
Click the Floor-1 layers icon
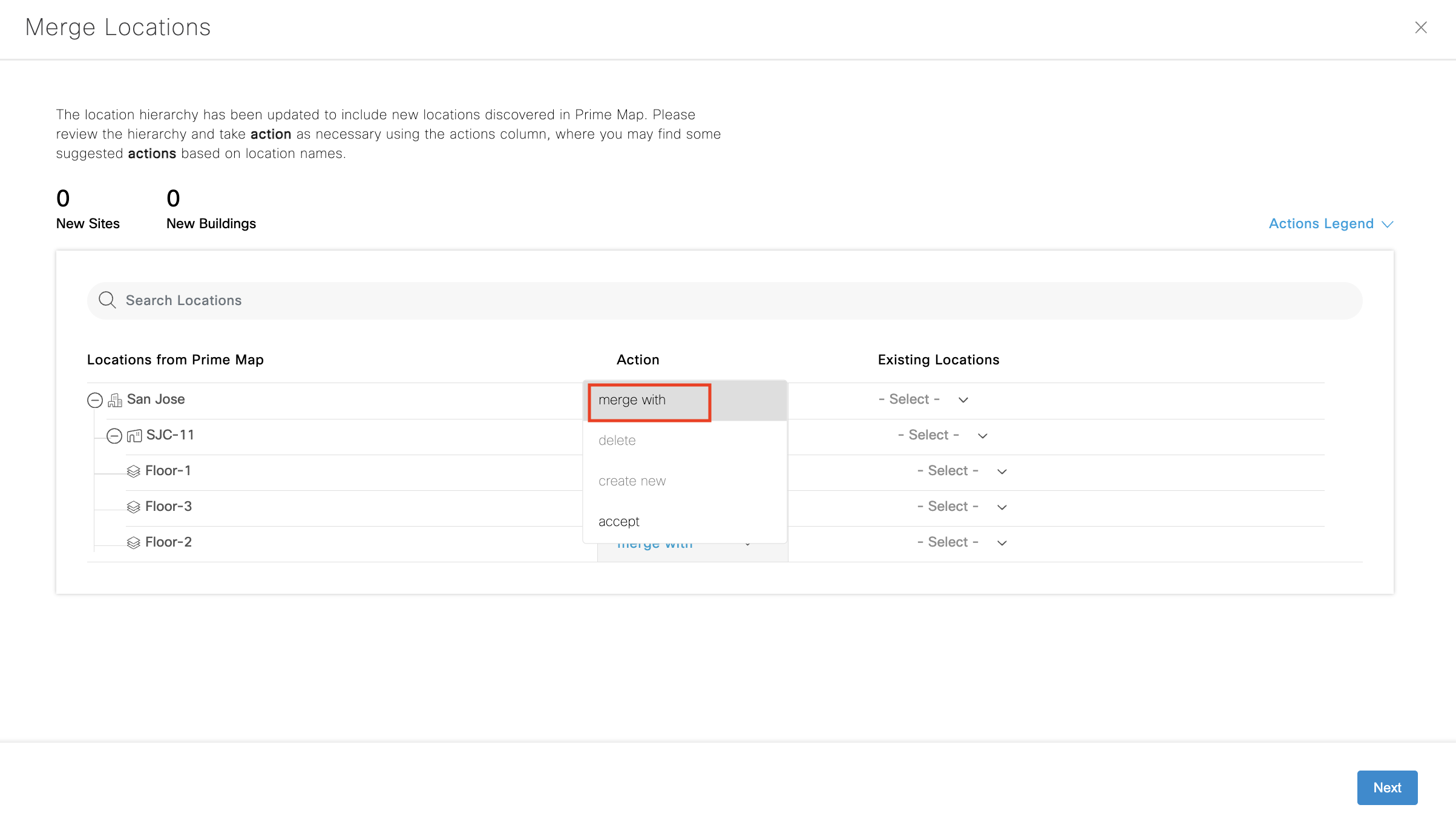pos(134,472)
